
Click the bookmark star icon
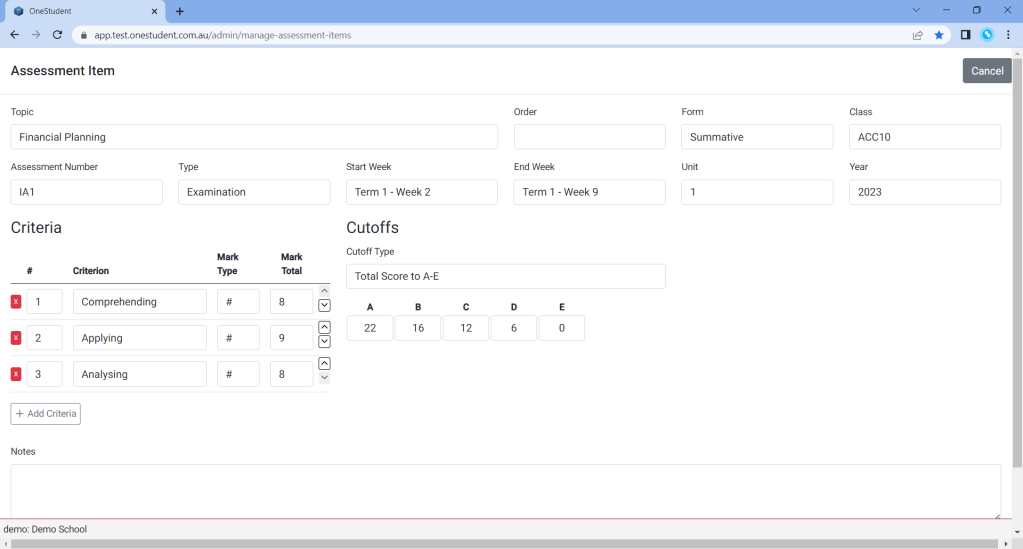pyautogui.click(x=939, y=35)
